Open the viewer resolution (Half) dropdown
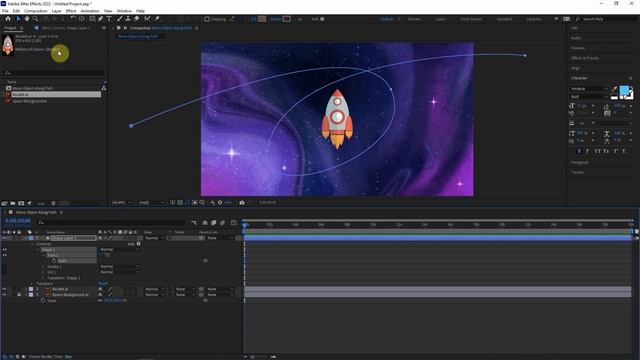This screenshot has width=640, height=360. 151,202
